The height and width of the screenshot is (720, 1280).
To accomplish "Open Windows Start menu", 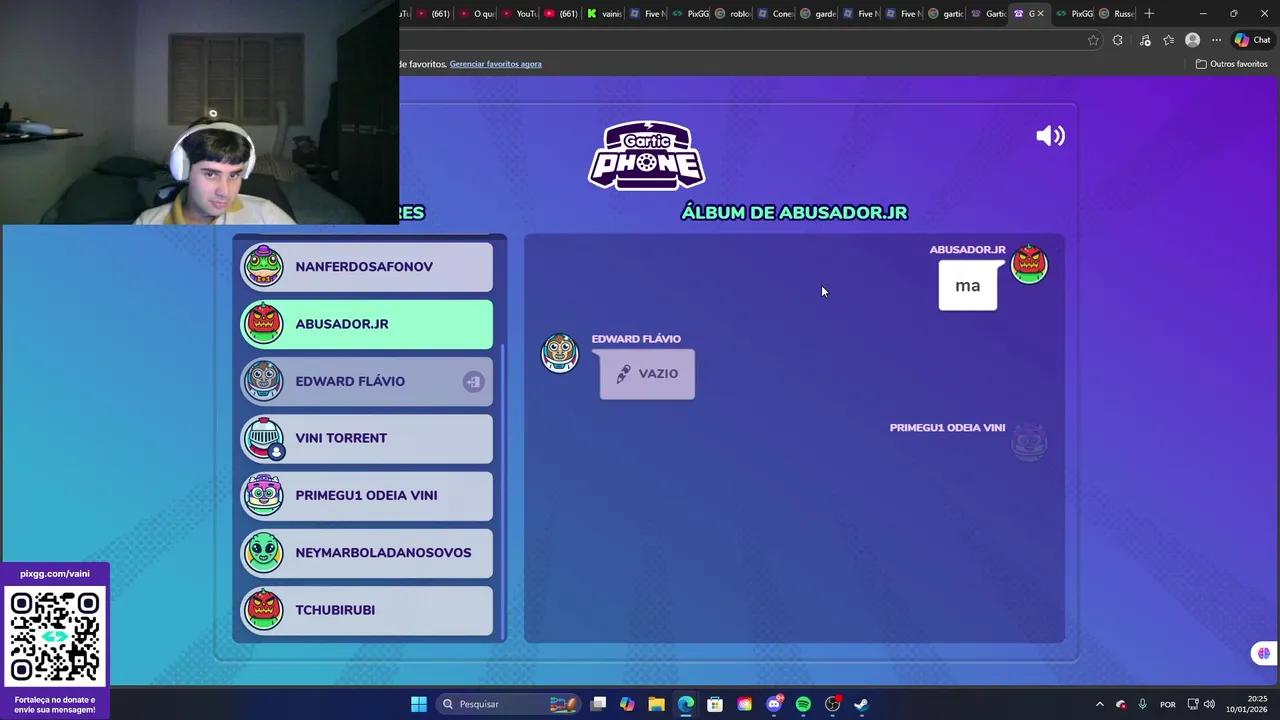I will point(419,704).
